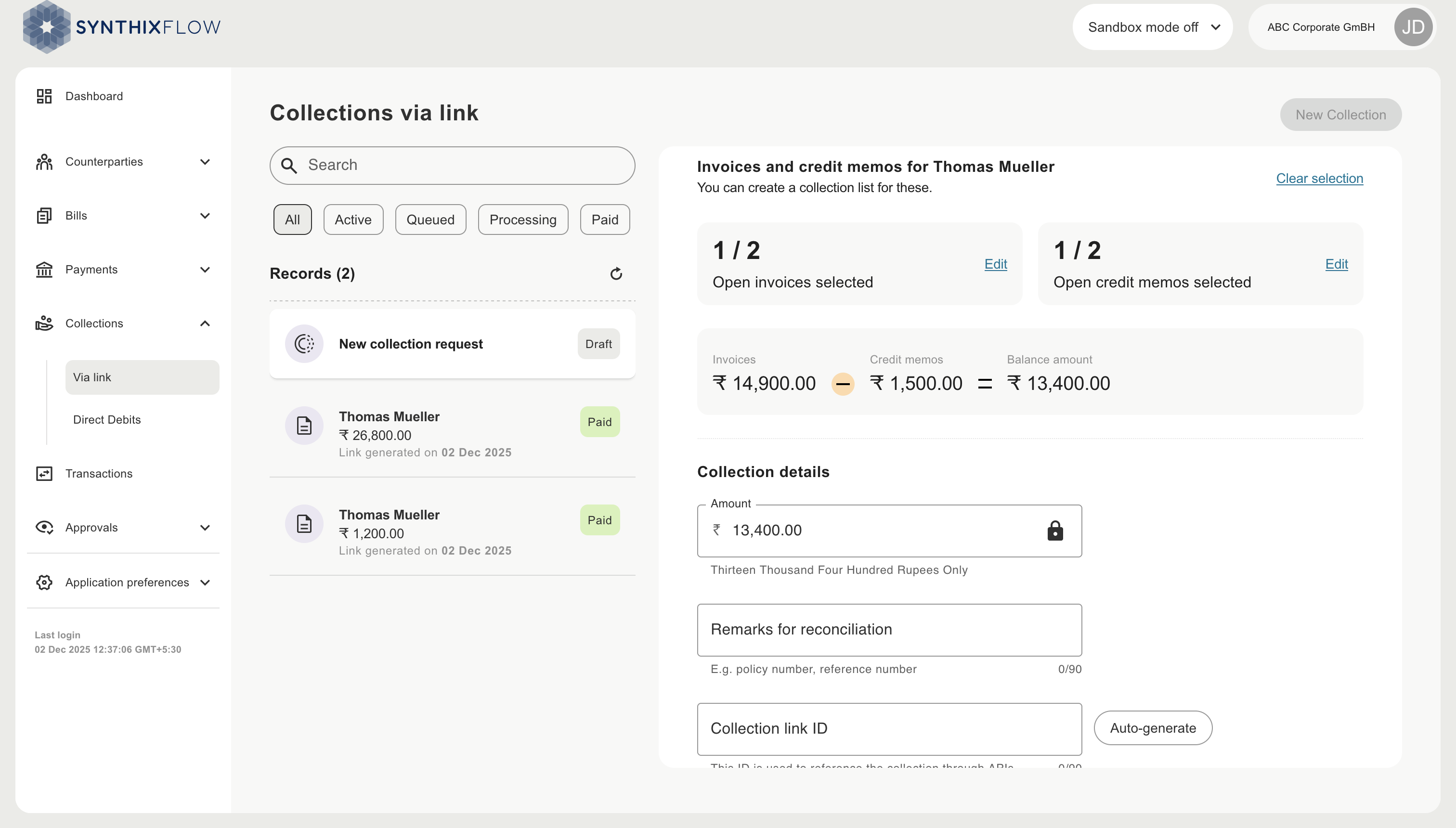
Task: Edit open invoices selected
Action: 996,264
